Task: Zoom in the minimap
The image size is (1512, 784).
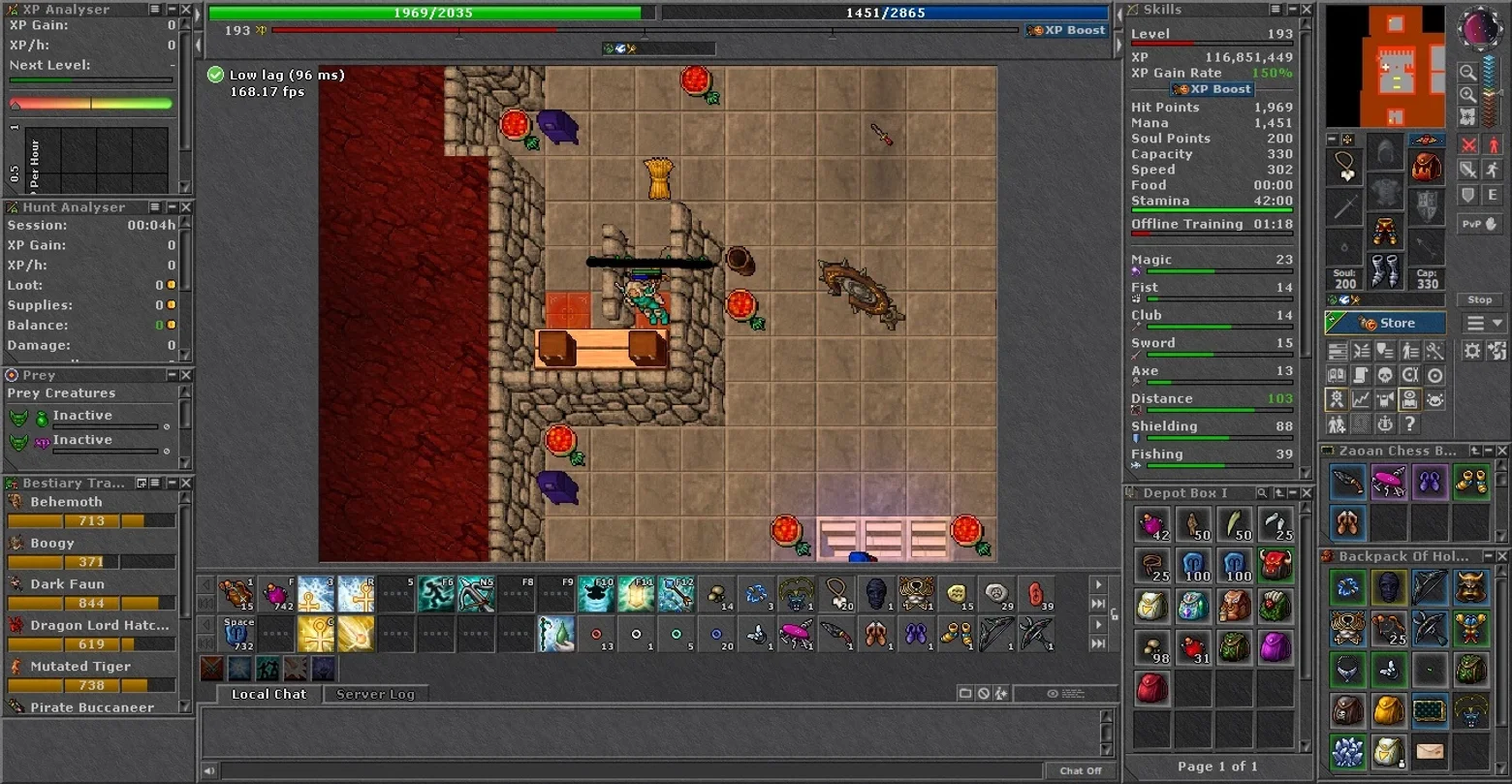Action: 1468,95
